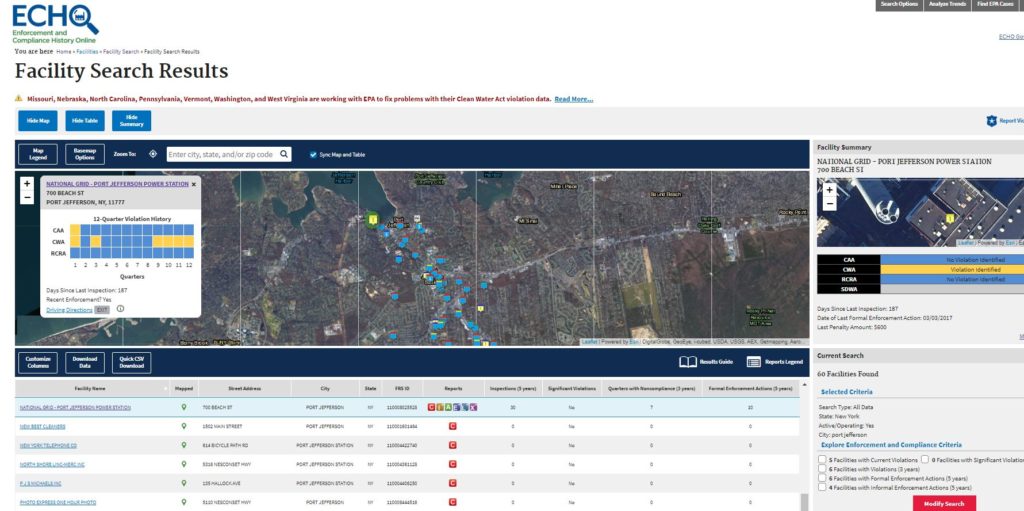Open the Photo Express One Hour Photo link
The height and width of the screenshot is (511, 1024).
(x=57, y=502)
